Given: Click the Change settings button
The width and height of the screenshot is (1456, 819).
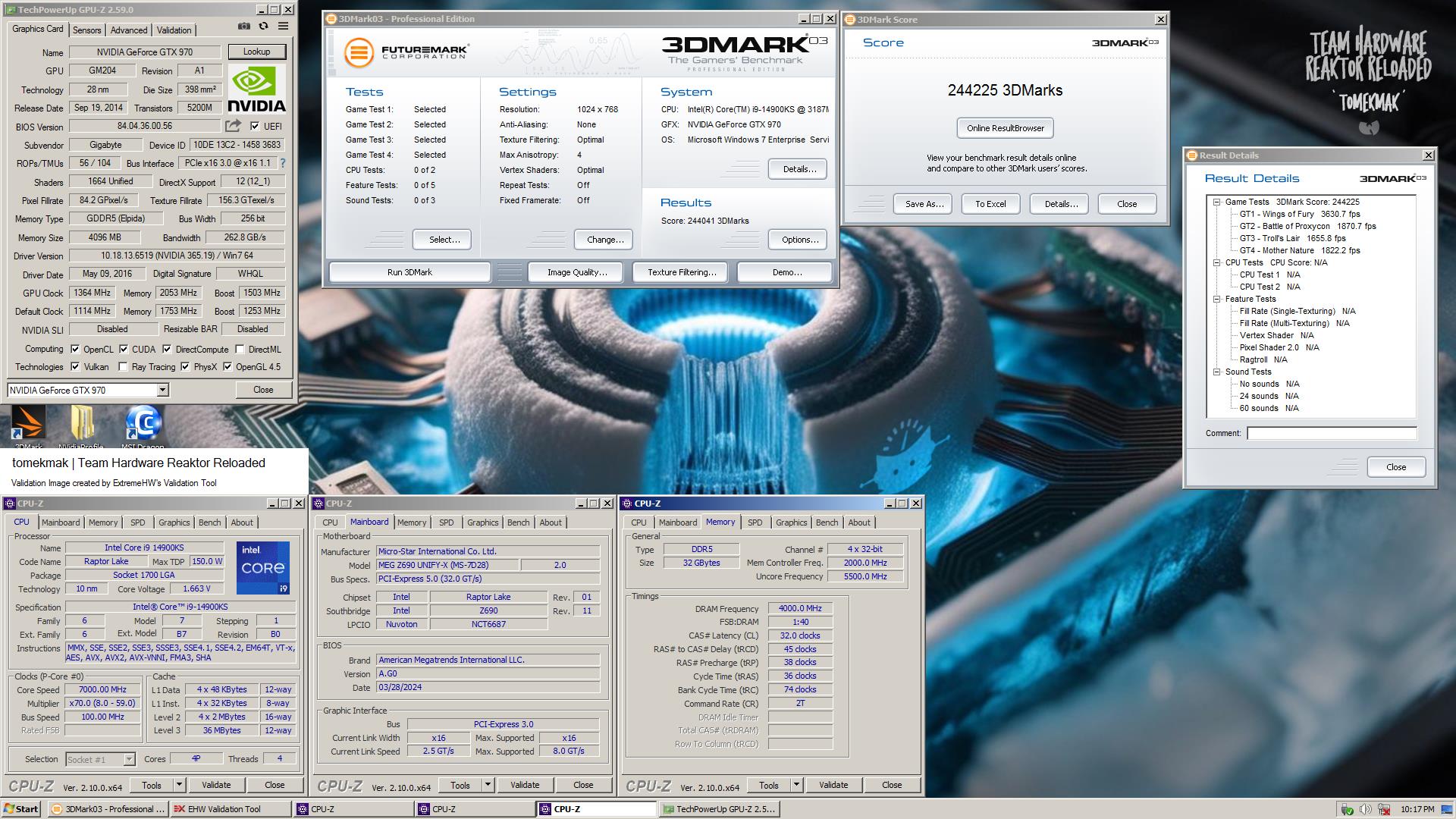Looking at the screenshot, I should coord(605,240).
